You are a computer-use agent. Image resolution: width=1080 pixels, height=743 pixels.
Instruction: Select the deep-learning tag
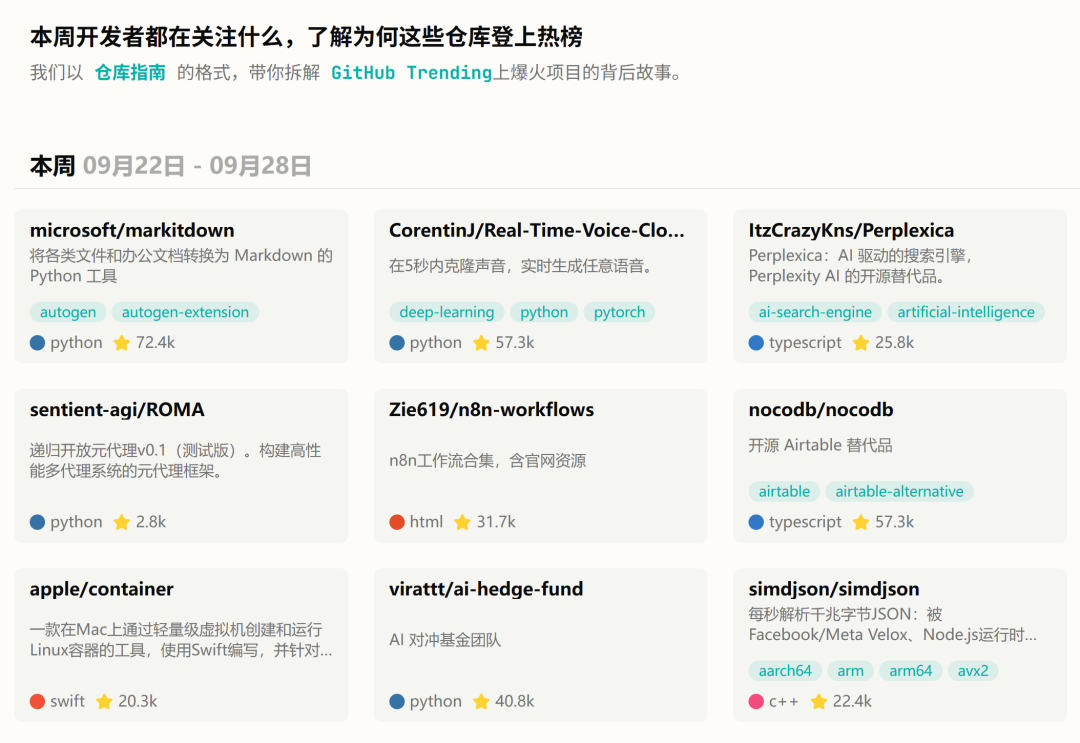446,312
